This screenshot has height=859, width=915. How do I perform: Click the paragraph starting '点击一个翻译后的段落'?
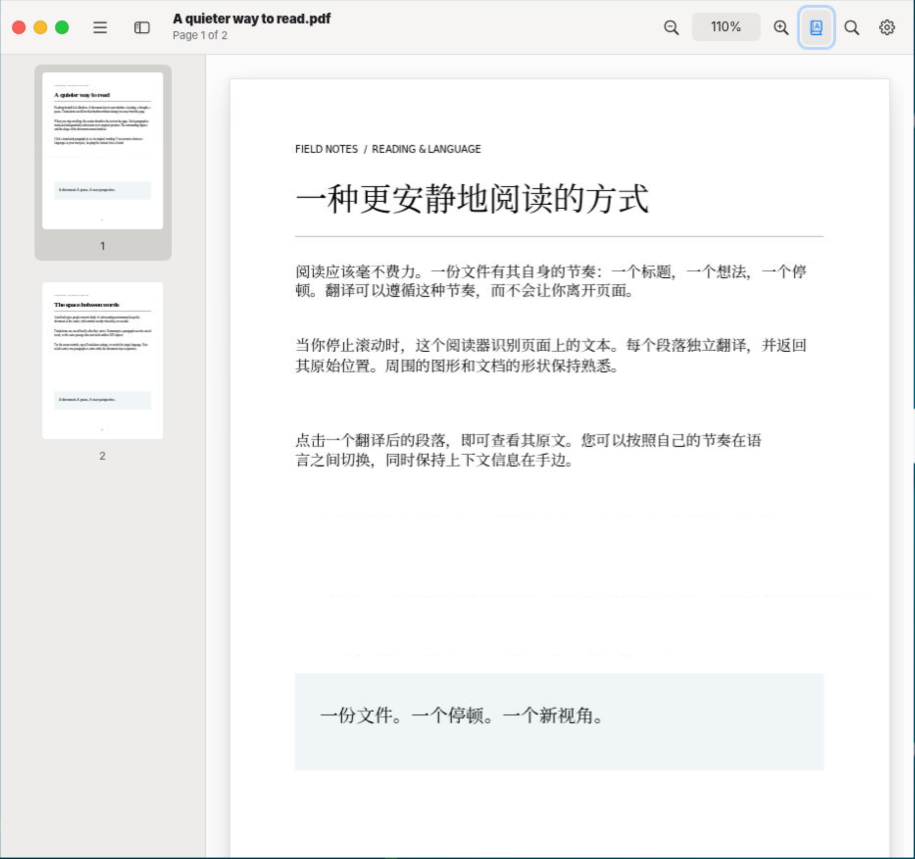(x=529, y=449)
